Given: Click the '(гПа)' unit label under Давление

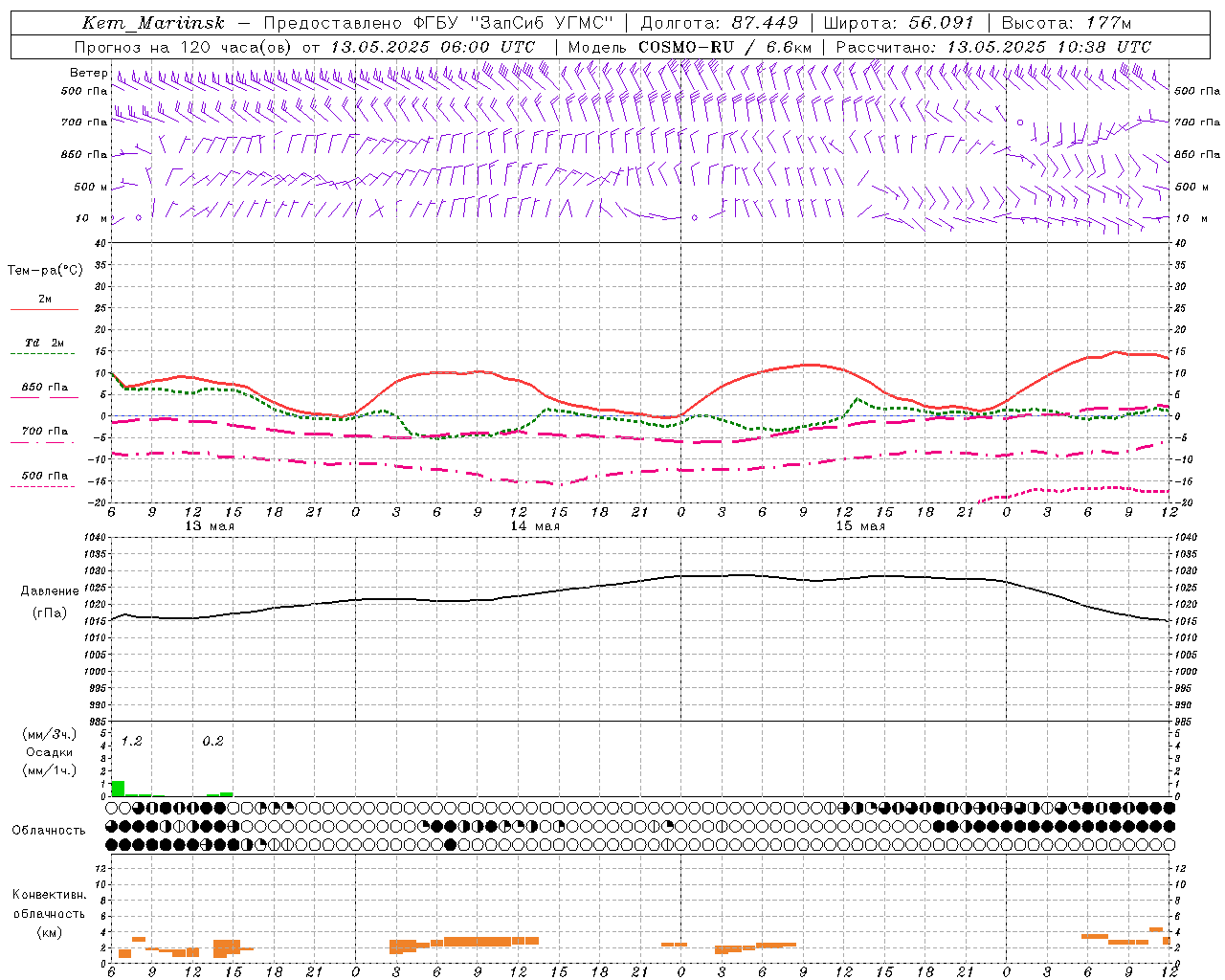Looking at the screenshot, I should pos(50,613).
